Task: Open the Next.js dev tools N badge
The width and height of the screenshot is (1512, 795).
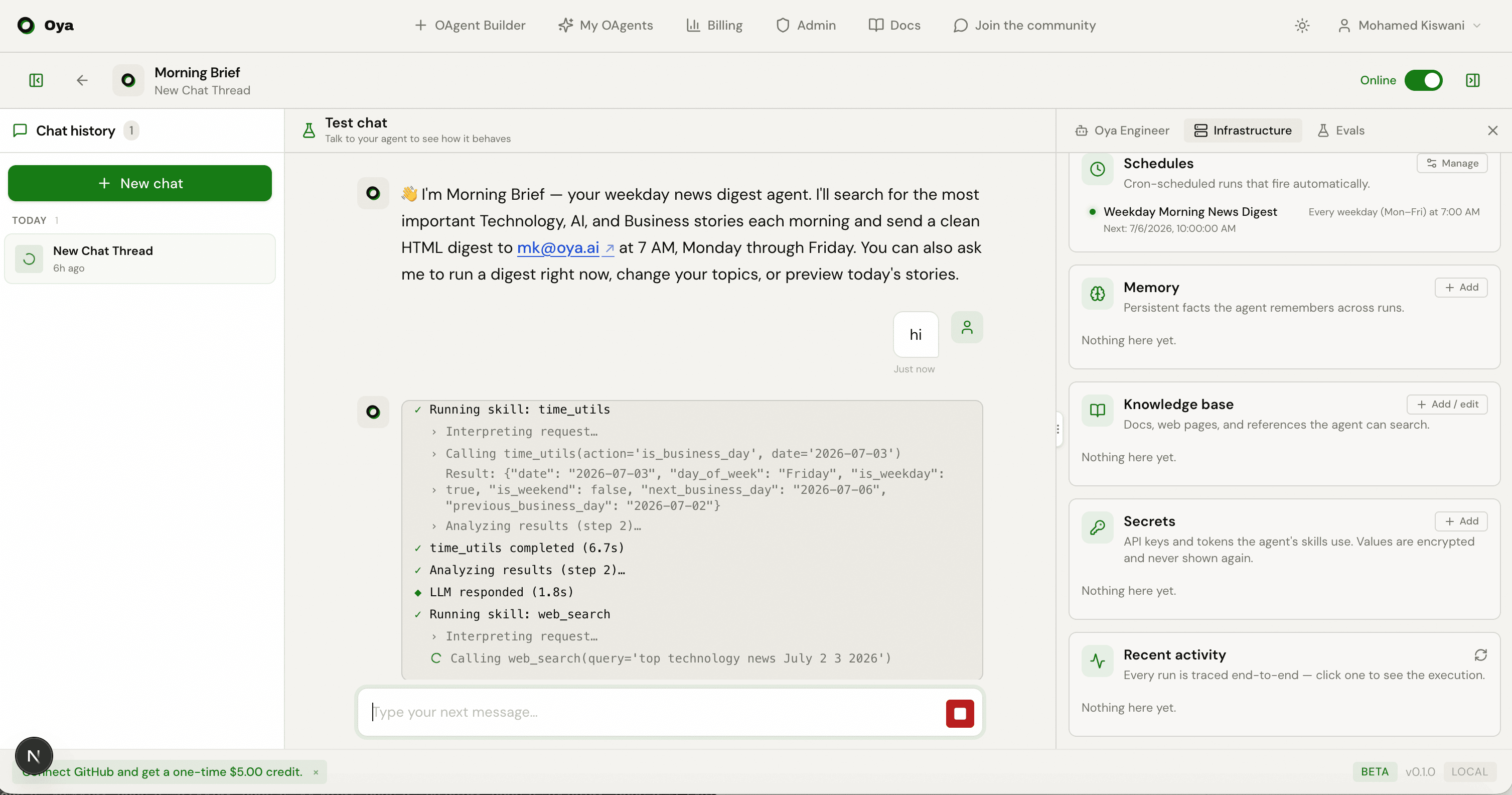Action: coord(34,756)
